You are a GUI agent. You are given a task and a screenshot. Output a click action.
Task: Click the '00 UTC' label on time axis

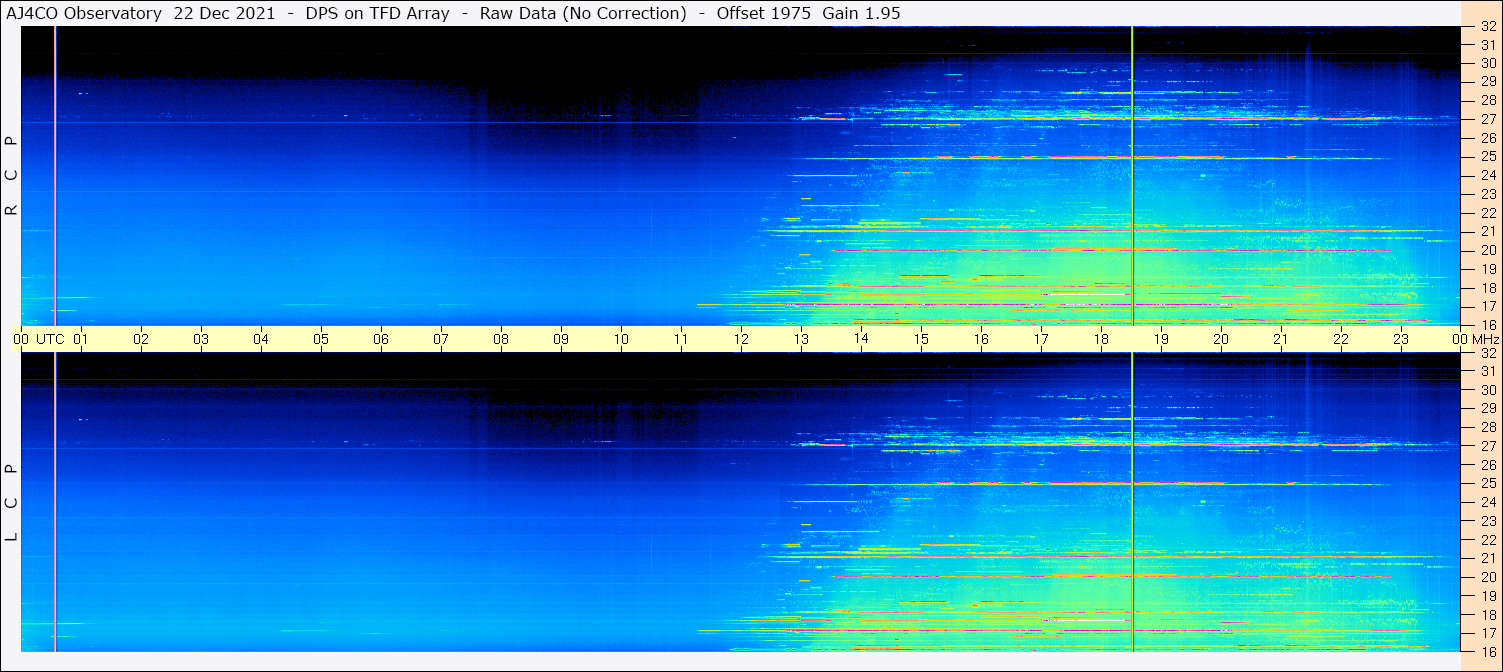pyautogui.click(x=39, y=339)
